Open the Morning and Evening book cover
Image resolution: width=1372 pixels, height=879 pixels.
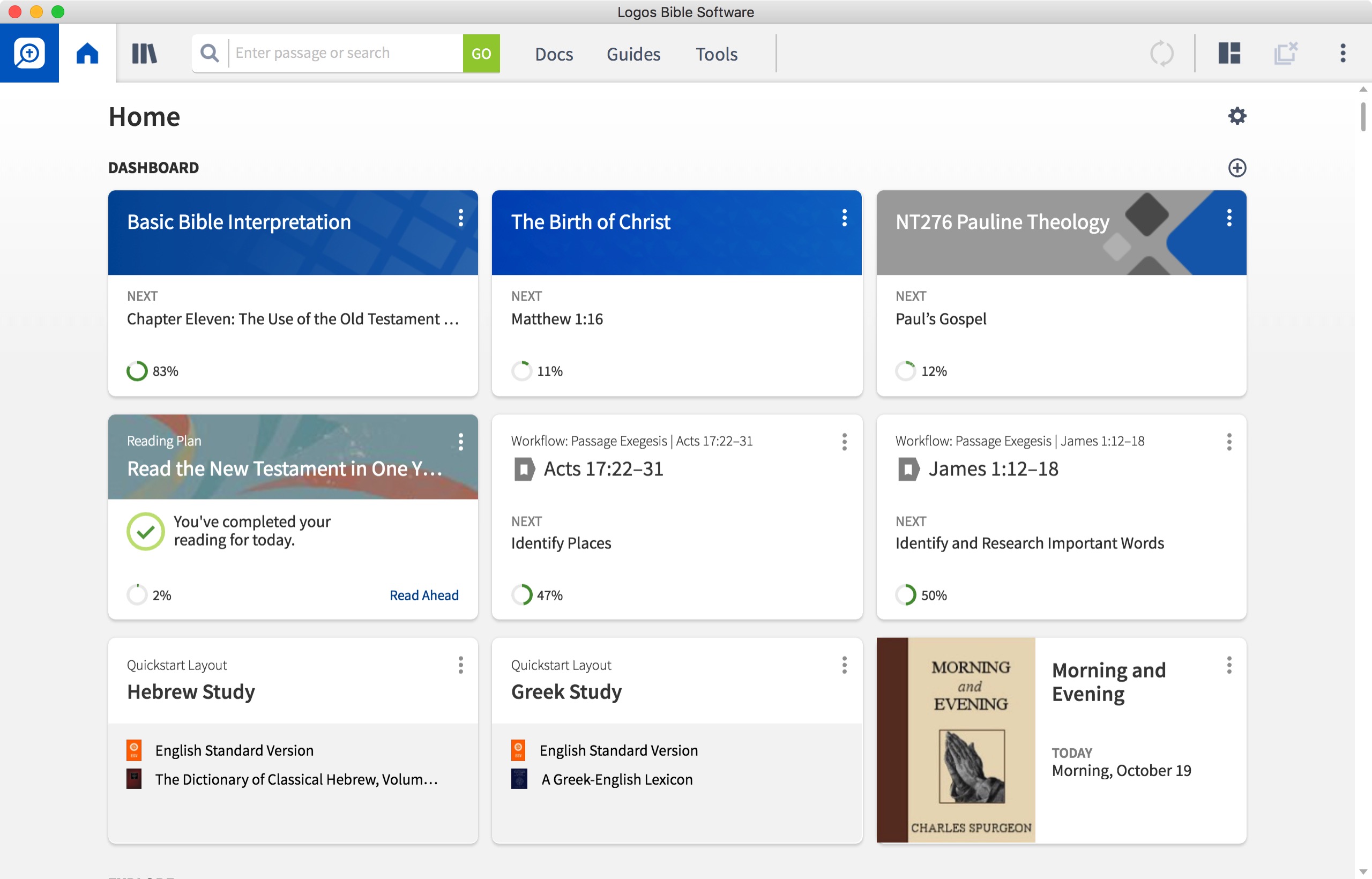pos(956,740)
